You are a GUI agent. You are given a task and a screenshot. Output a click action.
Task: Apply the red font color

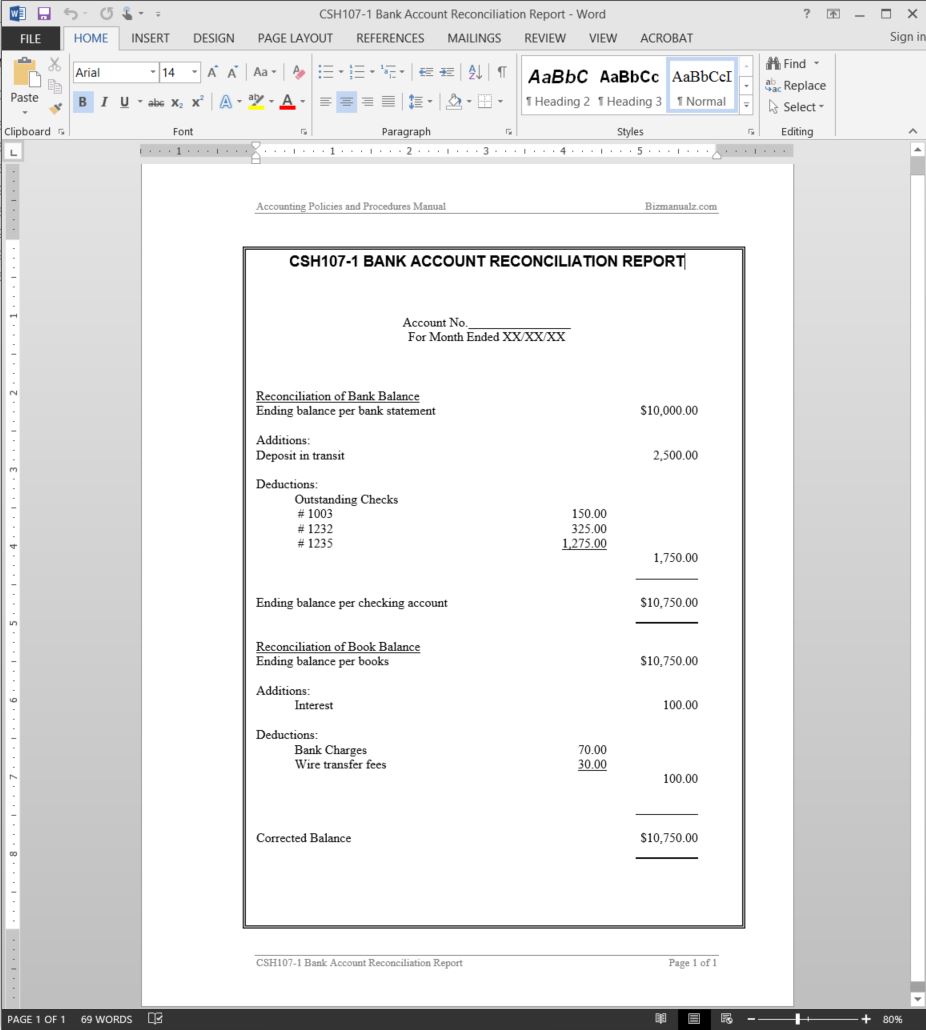point(287,102)
